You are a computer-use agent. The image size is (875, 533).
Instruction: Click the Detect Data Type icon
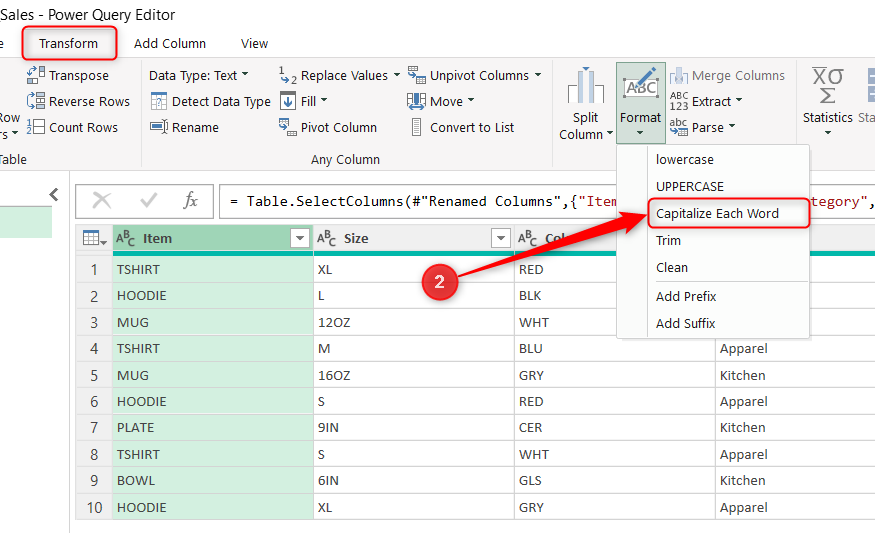click(x=159, y=101)
